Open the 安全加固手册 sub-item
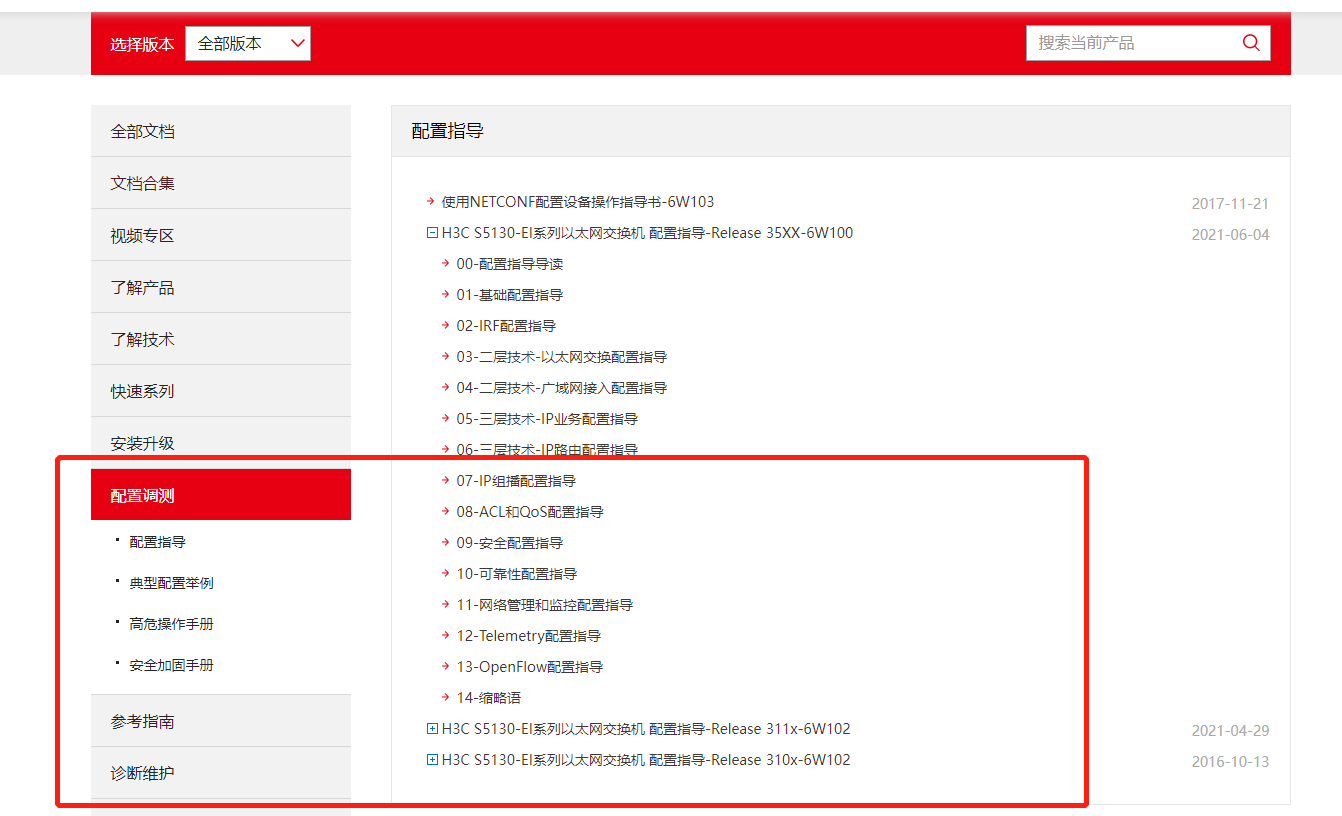Viewport: 1342px width, 816px height. coord(171,665)
